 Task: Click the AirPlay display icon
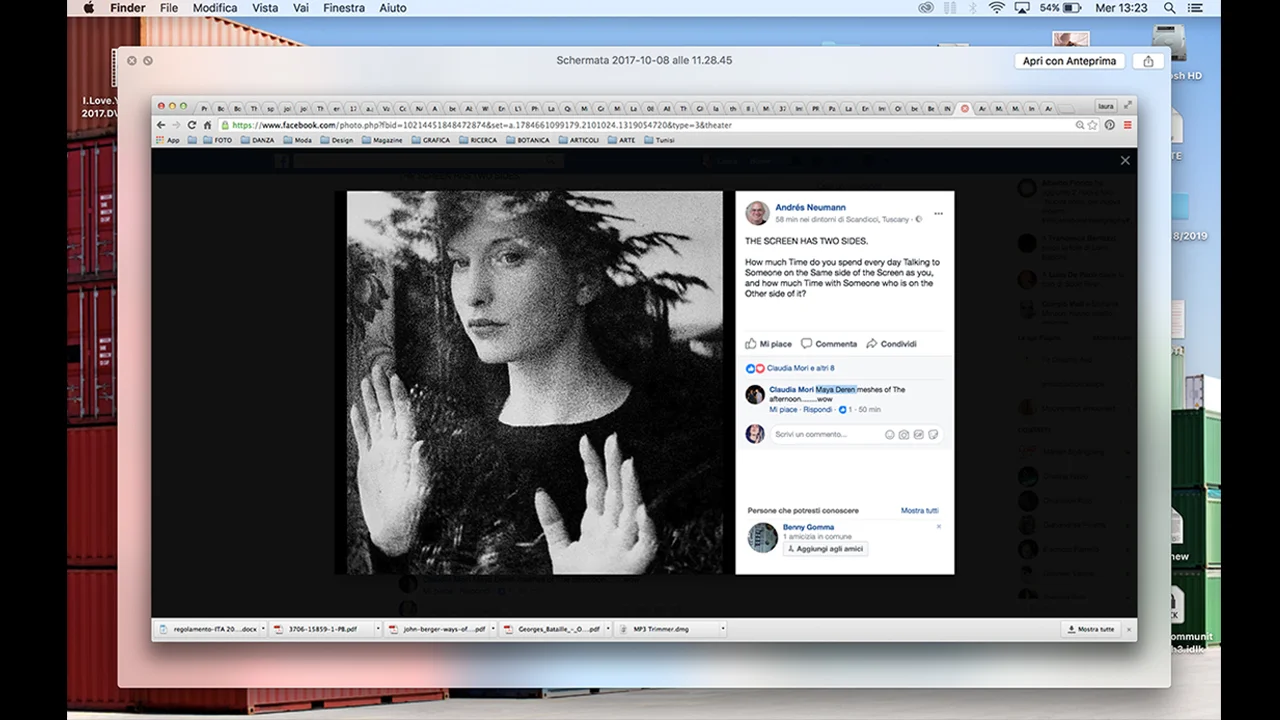coord(1022,8)
